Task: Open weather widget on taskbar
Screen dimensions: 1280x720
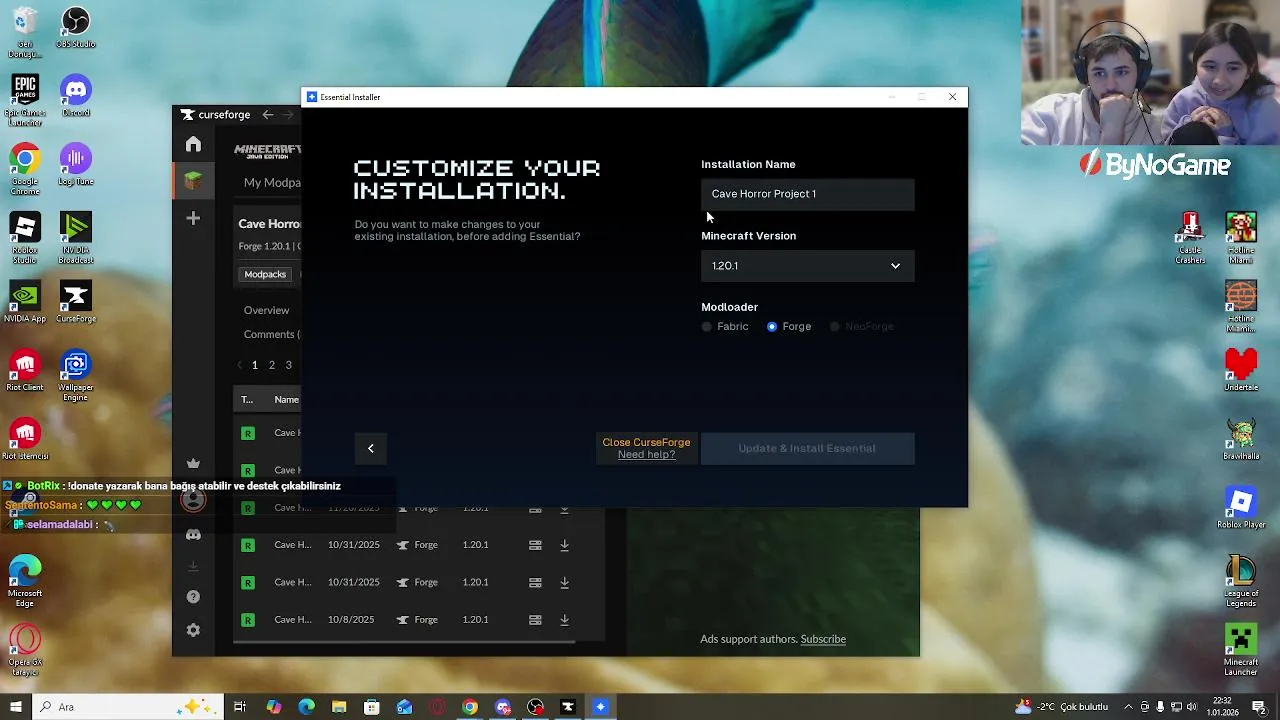Action: (x=1060, y=707)
